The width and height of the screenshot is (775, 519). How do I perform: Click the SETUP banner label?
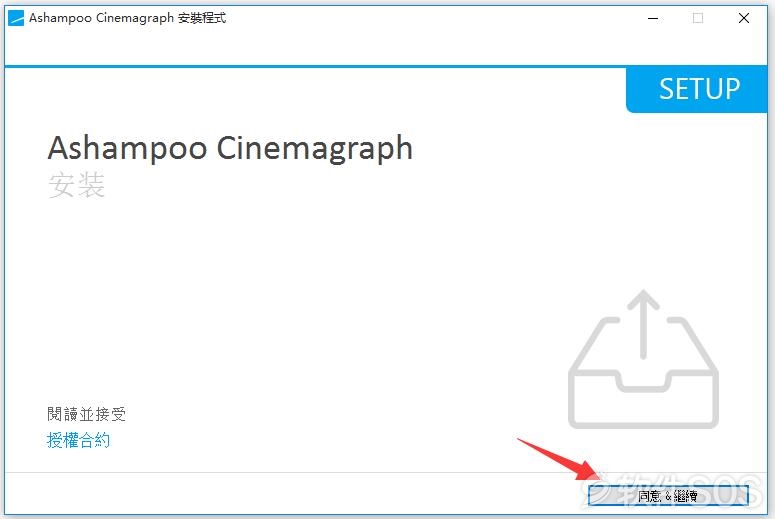[x=699, y=89]
